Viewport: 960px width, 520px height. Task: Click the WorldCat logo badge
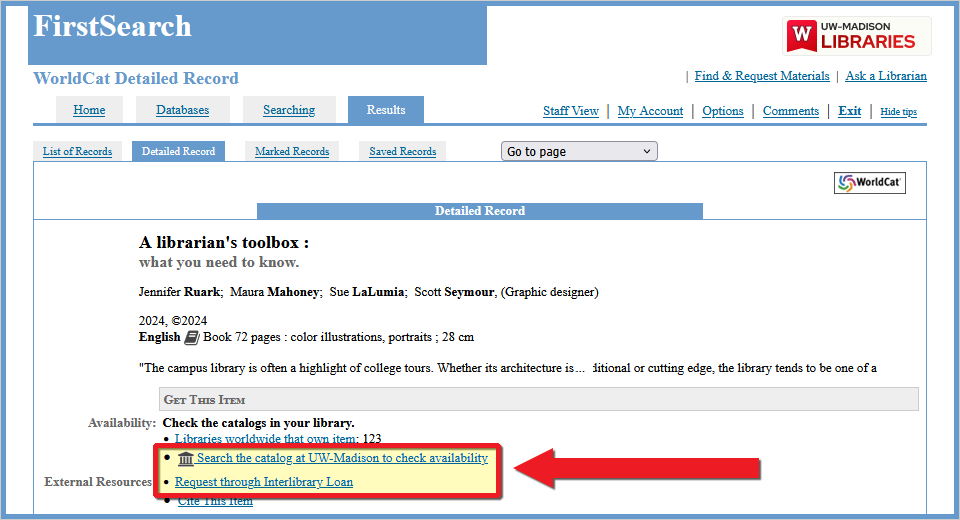pyautogui.click(x=869, y=183)
